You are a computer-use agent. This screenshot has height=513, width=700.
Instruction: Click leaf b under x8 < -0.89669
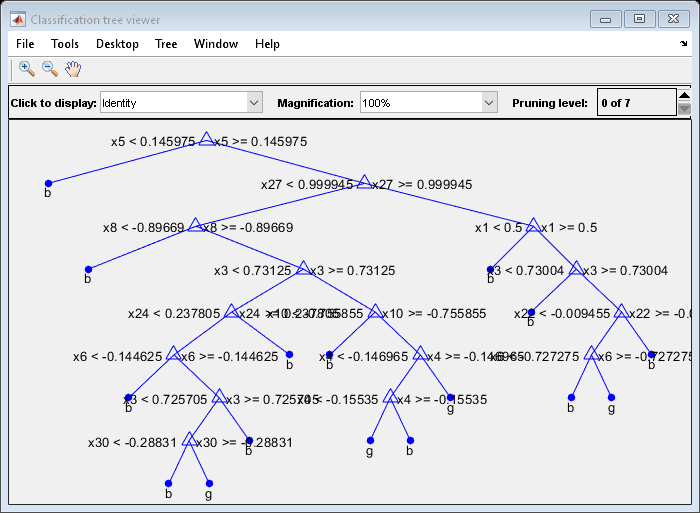[x=88, y=269]
